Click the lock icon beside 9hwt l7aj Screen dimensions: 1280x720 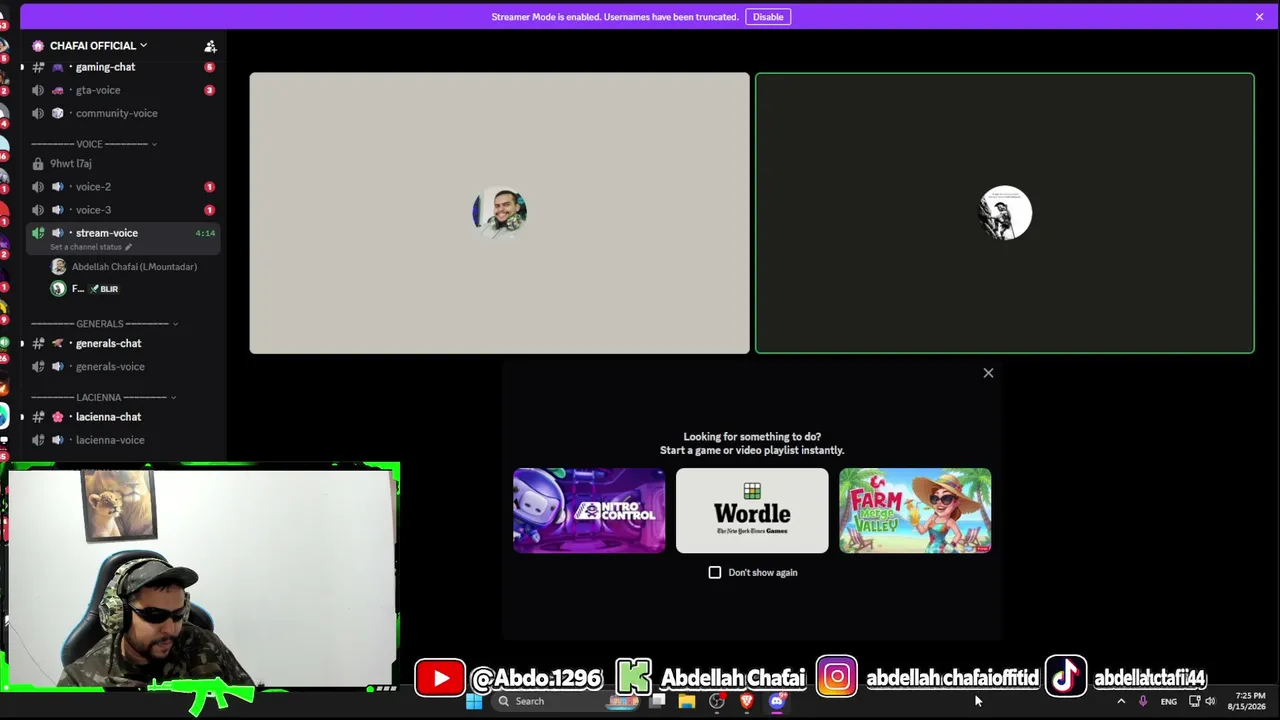38,163
